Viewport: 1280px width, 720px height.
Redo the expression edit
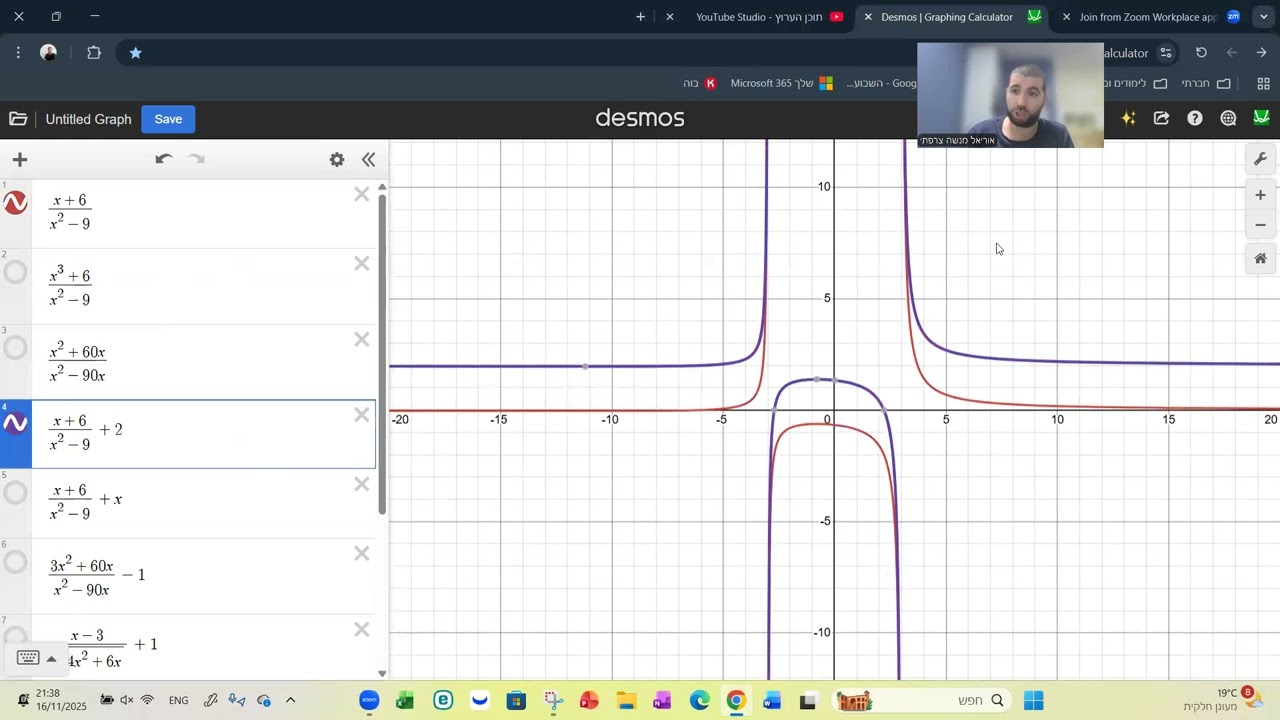pos(197,159)
